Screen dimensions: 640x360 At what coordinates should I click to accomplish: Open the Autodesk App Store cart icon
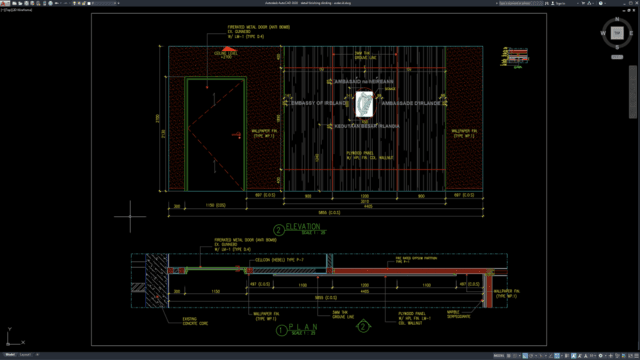click(x=583, y=3)
